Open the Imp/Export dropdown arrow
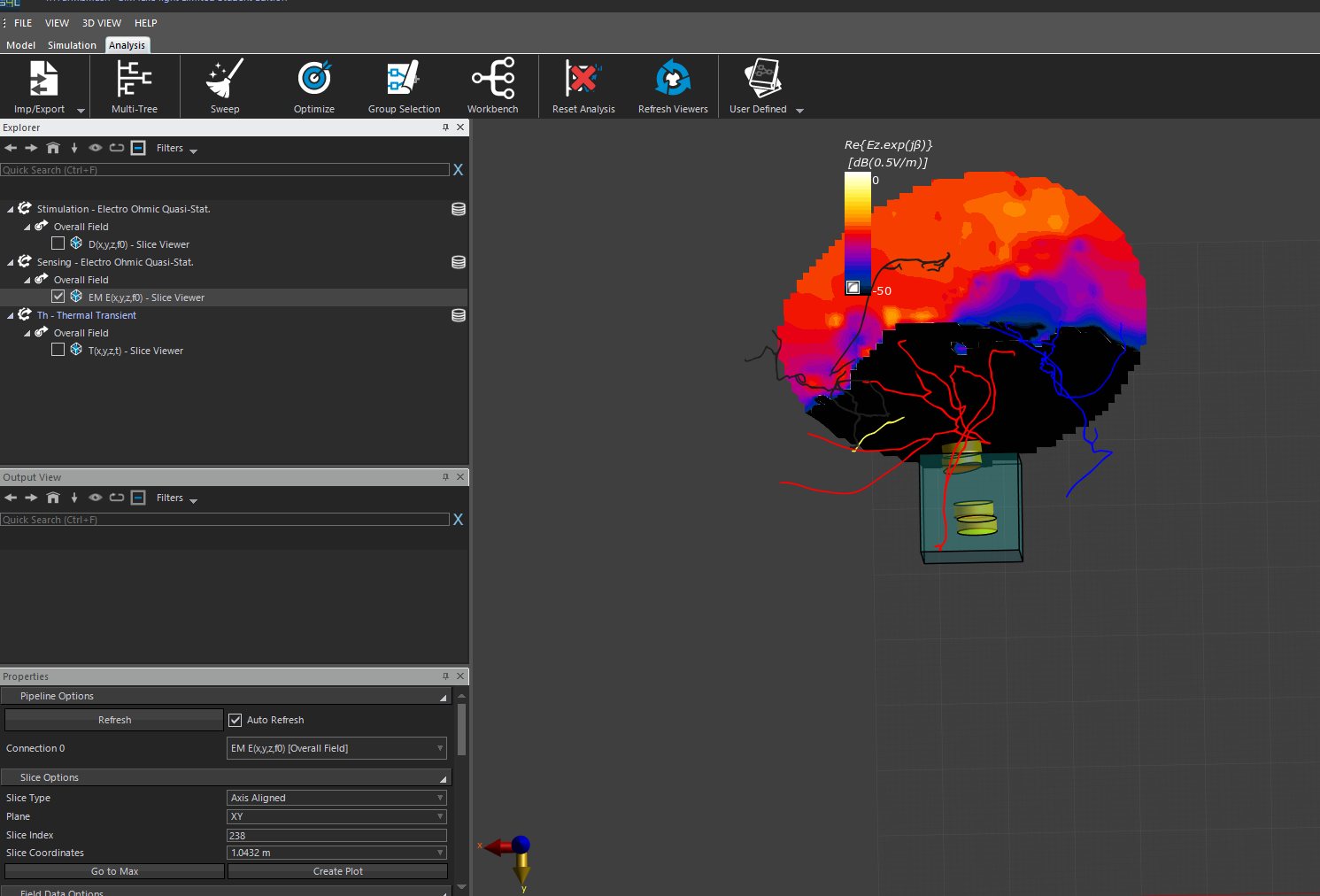Viewport: 1320px width, 896px height. [81, 111]
